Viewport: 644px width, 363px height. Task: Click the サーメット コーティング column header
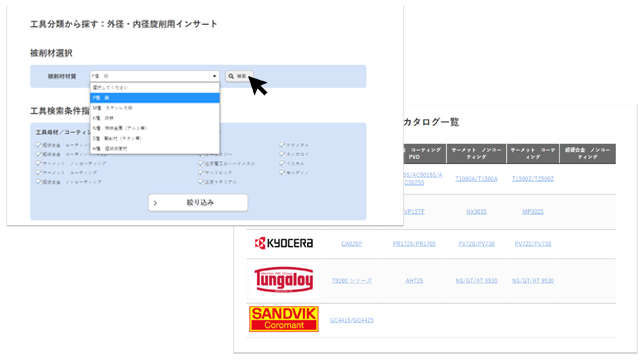[533, 154]
